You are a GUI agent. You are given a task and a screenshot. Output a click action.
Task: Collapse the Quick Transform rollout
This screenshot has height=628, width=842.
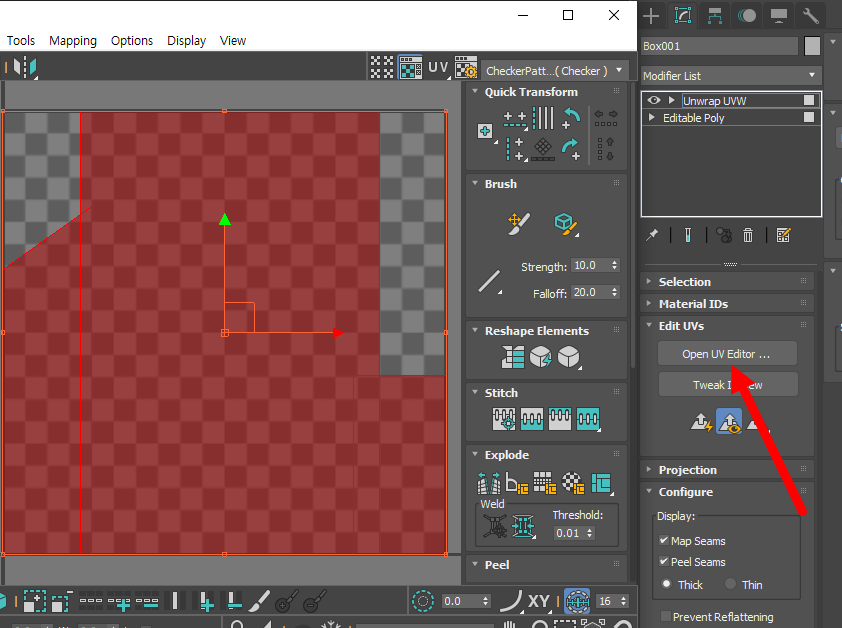[546, 92]
